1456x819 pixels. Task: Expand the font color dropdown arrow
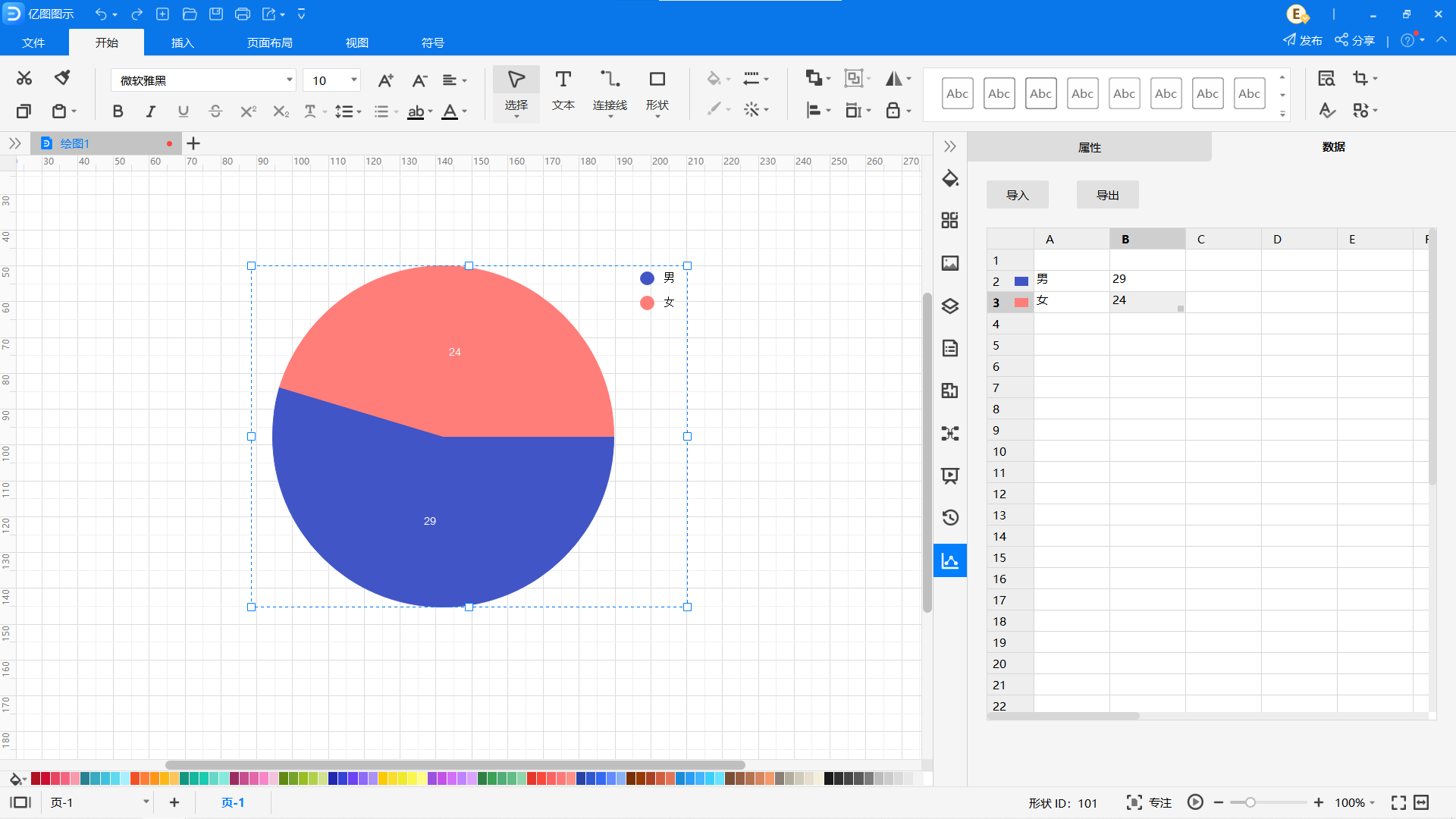point(465,111)
